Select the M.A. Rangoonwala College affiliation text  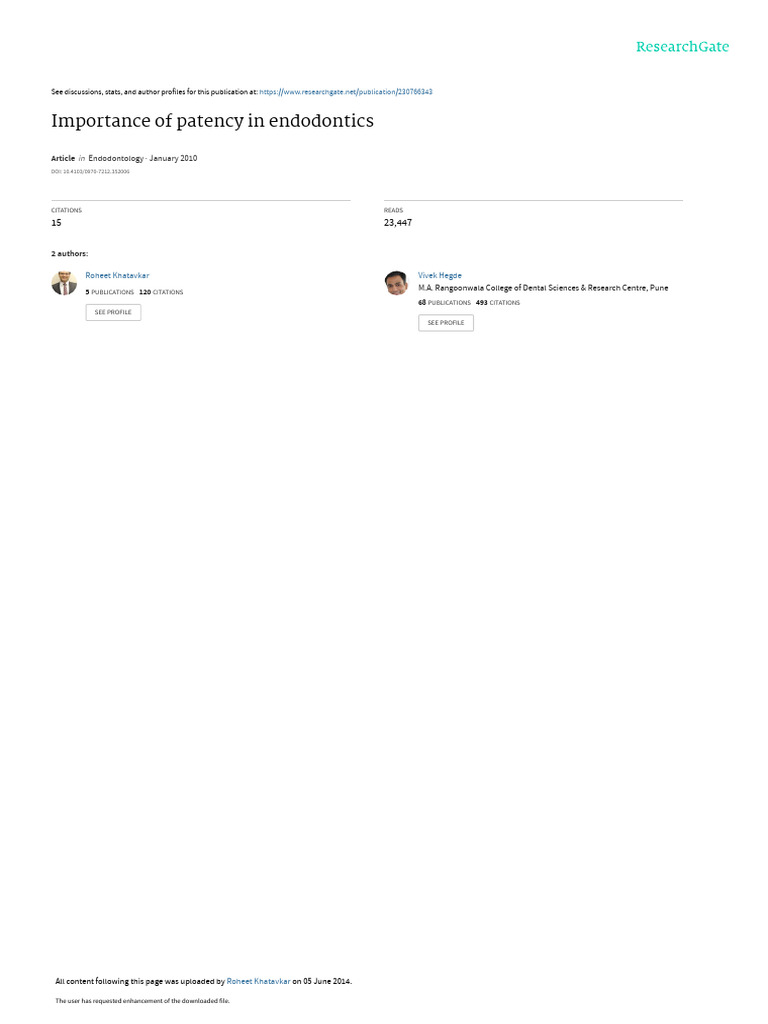pos(543,288)
